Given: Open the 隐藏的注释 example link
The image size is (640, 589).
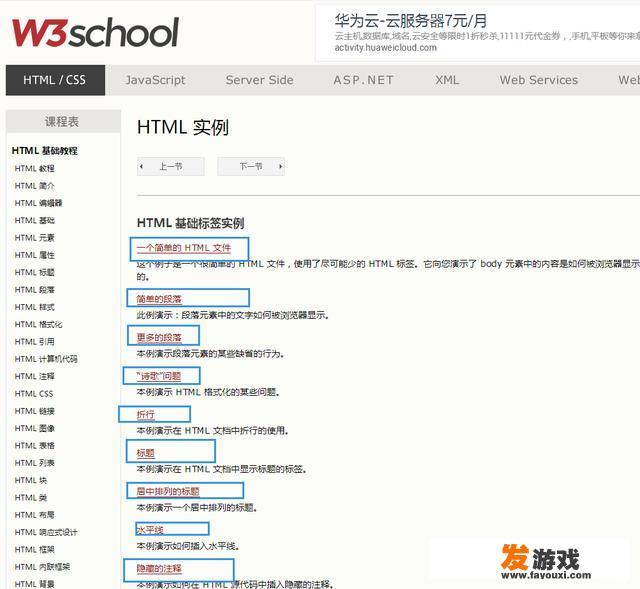Looking at the screenshot, I should 159,569.
